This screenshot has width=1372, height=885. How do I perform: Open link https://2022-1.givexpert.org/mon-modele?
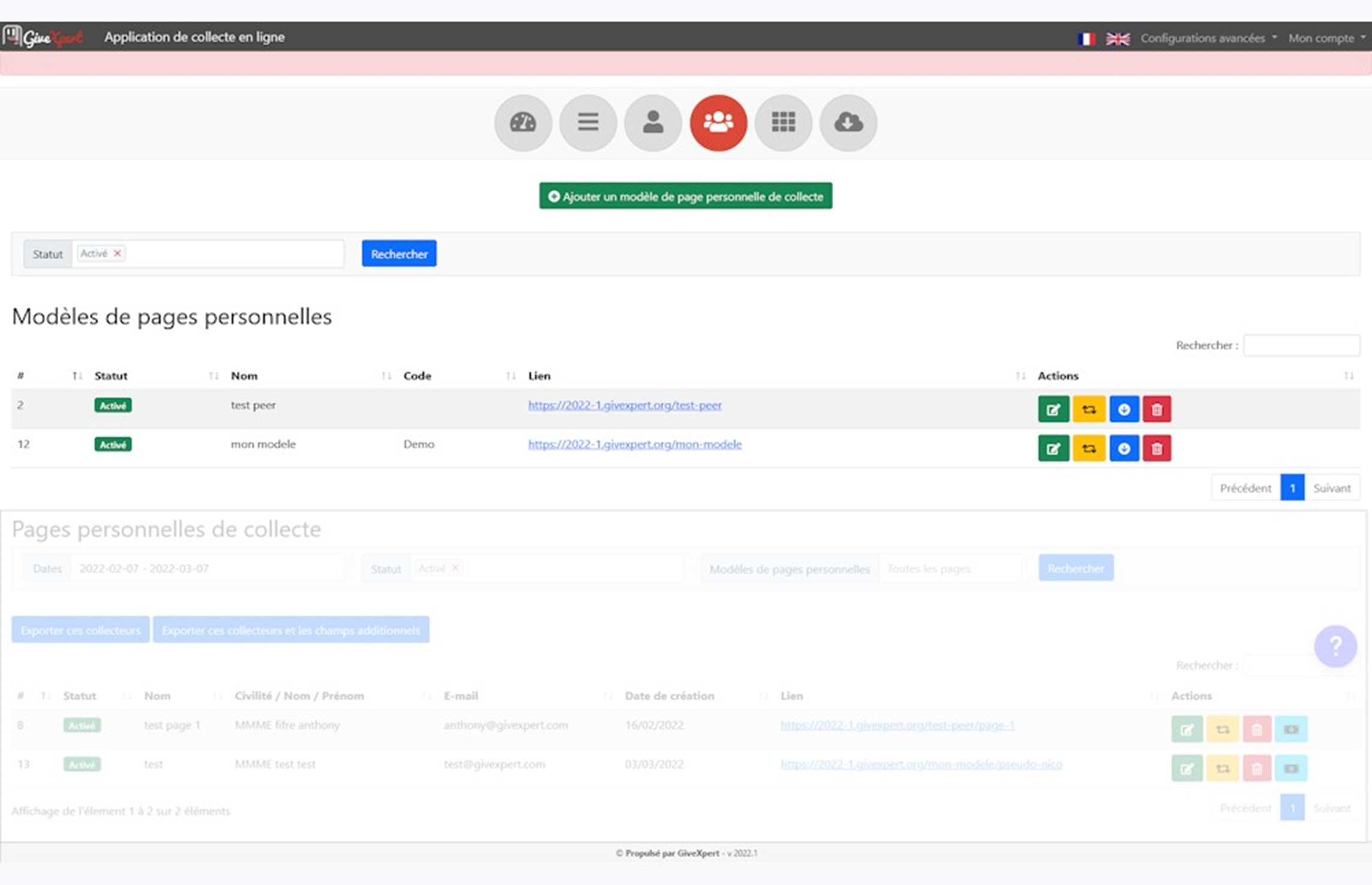tap(635, 444)
